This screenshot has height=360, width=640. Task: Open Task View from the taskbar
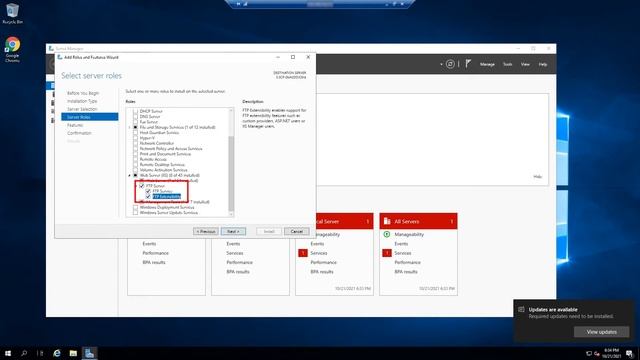(x=40, y=353)
